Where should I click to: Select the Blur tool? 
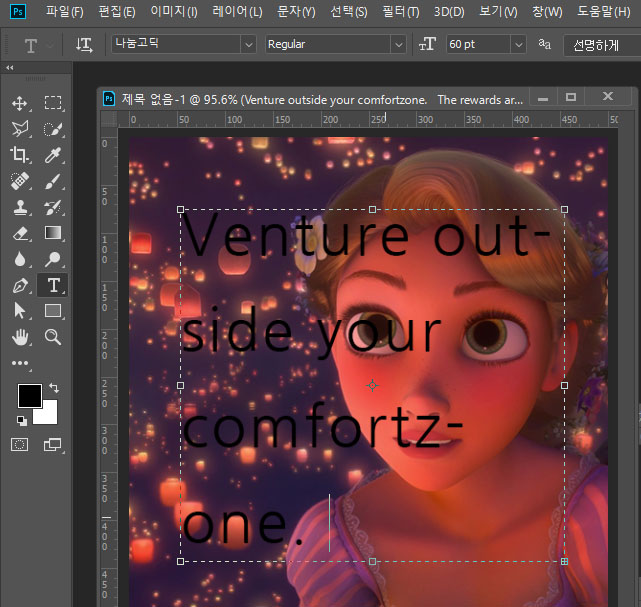(x=20, y=259)
